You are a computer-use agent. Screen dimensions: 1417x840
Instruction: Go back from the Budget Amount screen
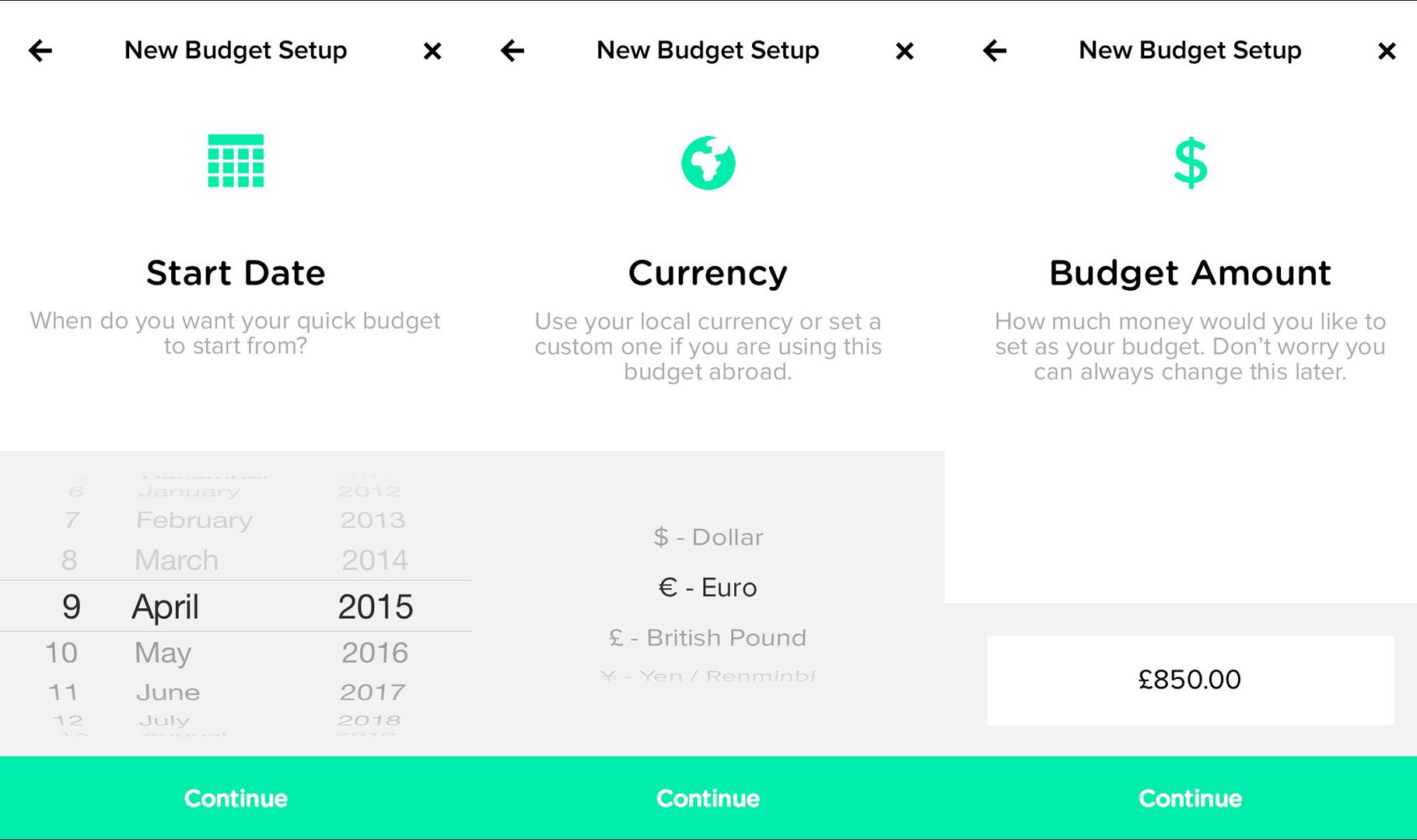(995, 51)
